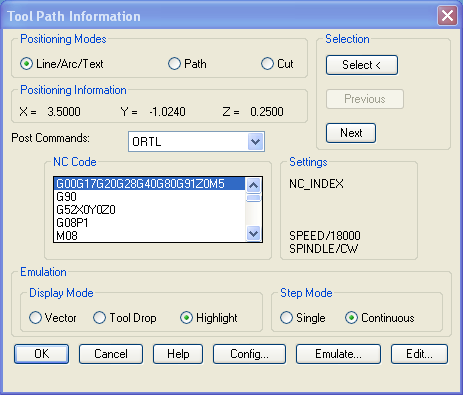The height and width of the screenshot is (395, 463).
Task: Open Help for tool path information
Action: coord(178,354)
